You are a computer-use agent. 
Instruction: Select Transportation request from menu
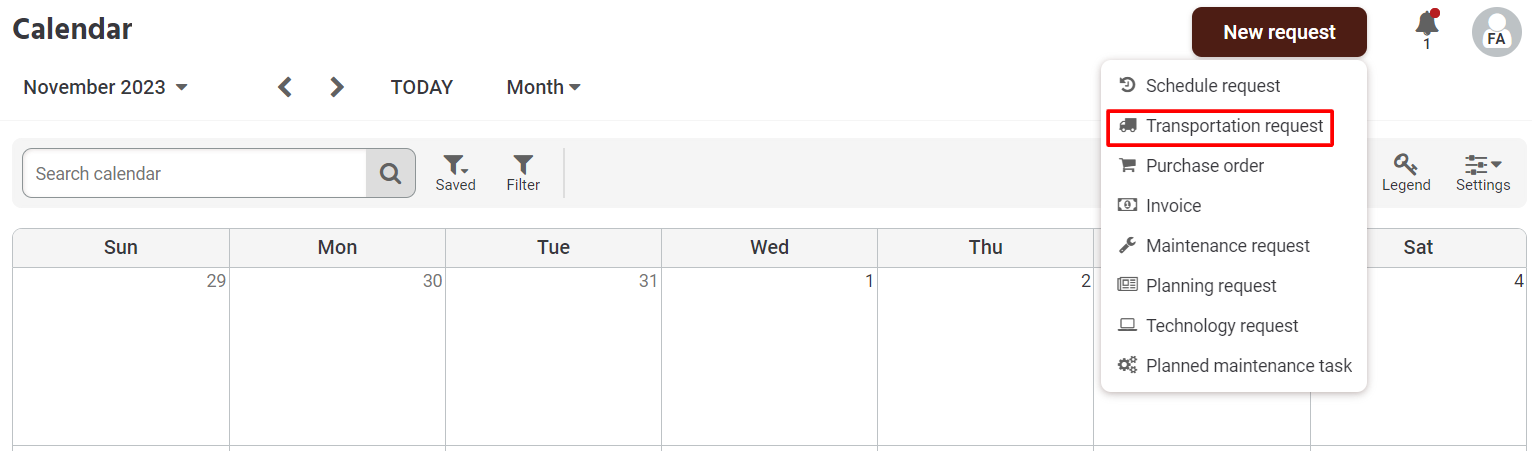coord(1234,126)
